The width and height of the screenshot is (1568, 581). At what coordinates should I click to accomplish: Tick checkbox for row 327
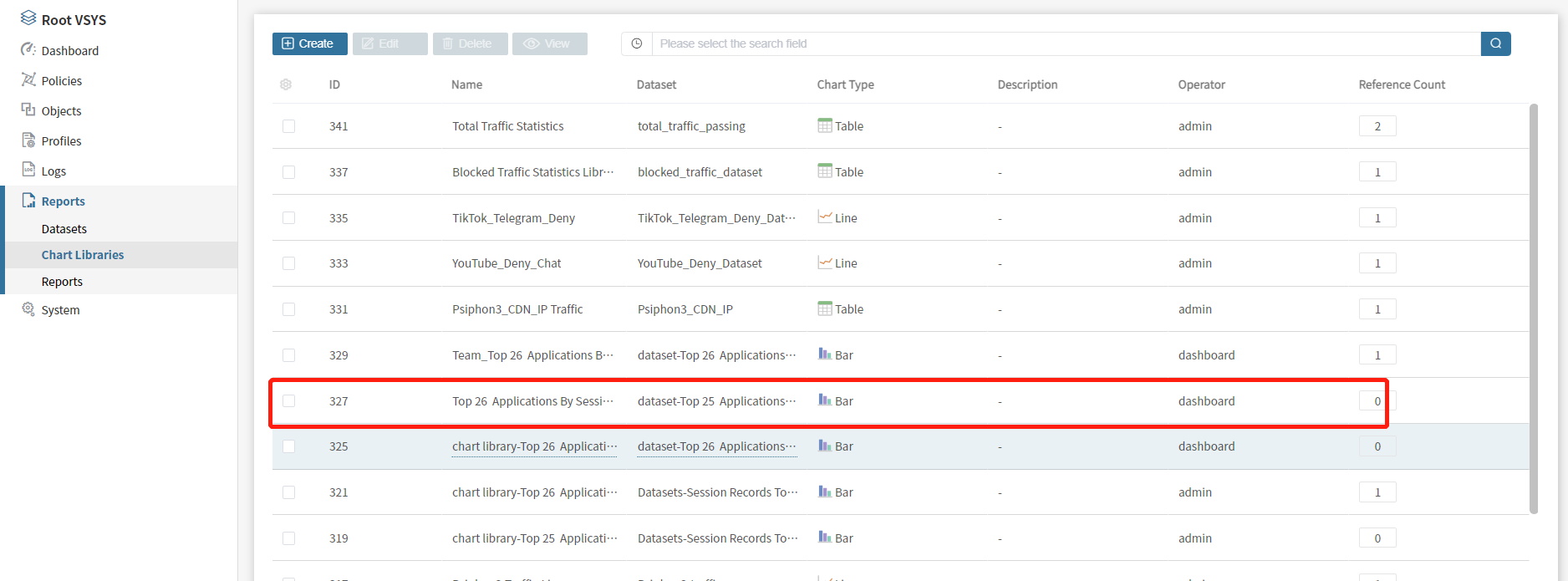pos(289,401)
